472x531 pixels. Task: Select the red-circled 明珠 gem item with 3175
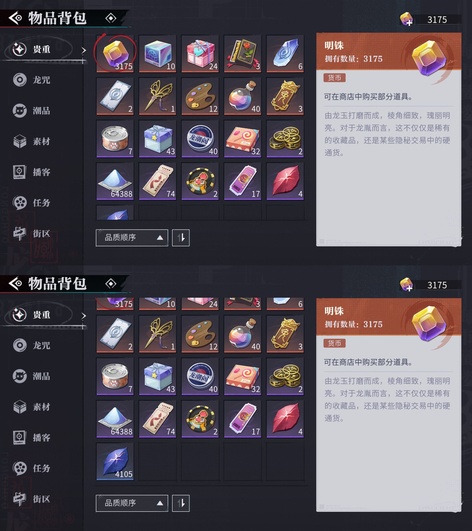click(115, 54)
